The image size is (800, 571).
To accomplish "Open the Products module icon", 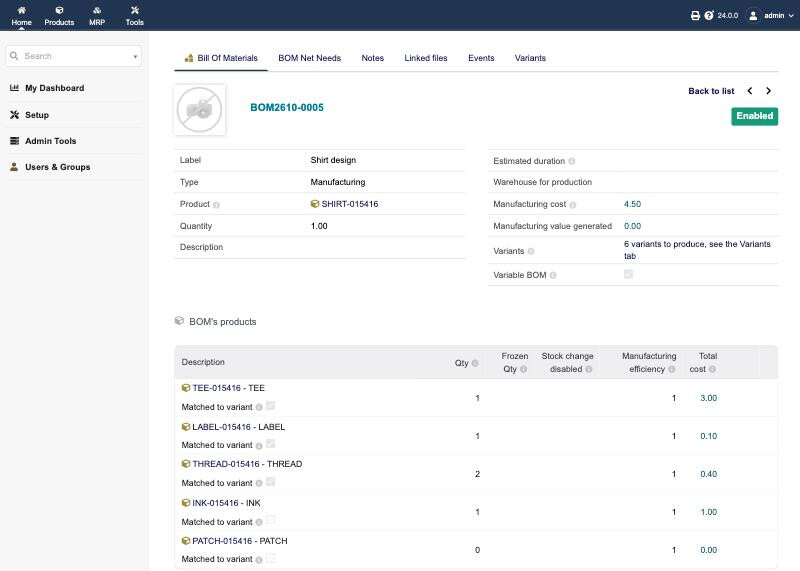I will click(59, 10).
